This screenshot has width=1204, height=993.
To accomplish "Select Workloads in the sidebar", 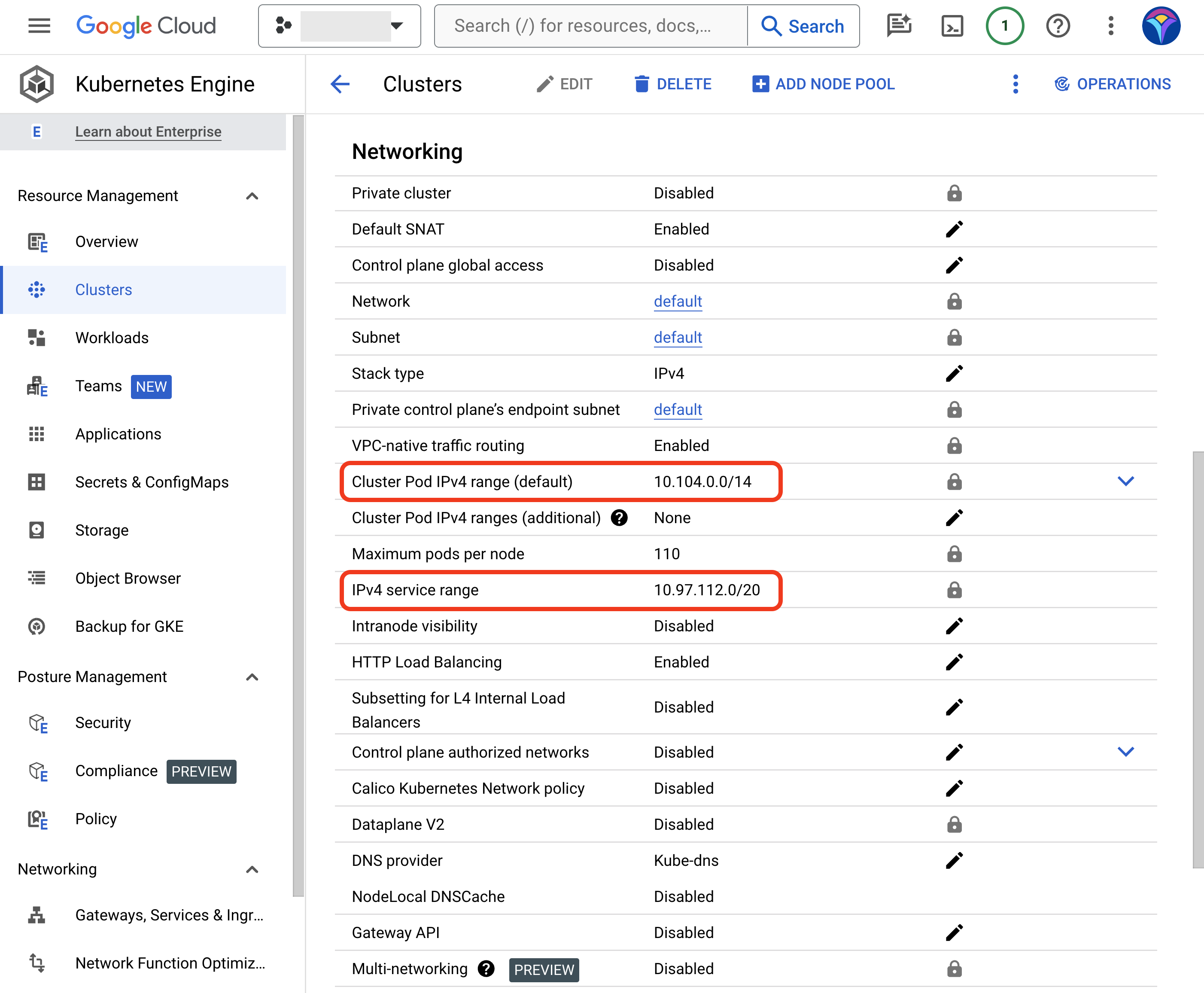I will point(112,338).
